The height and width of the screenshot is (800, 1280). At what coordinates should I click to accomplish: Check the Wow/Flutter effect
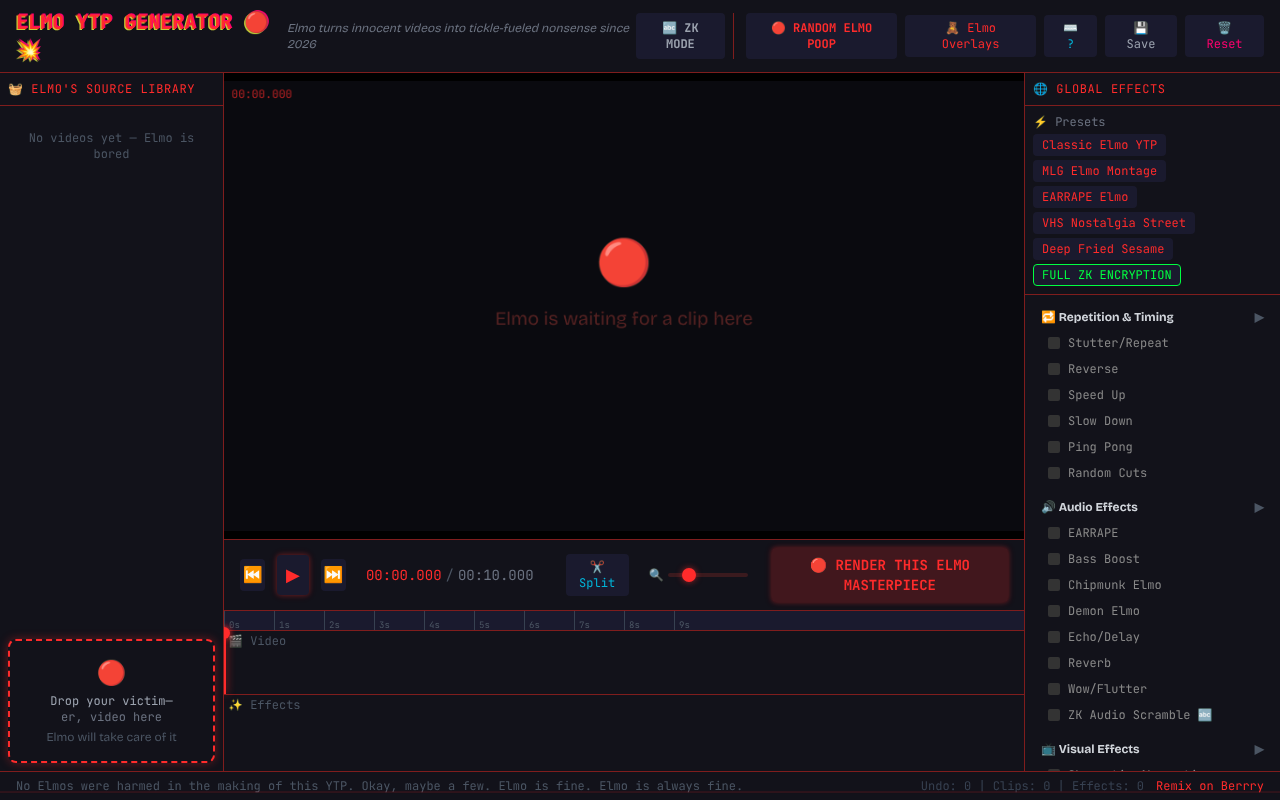click(x=1054, y=689)
